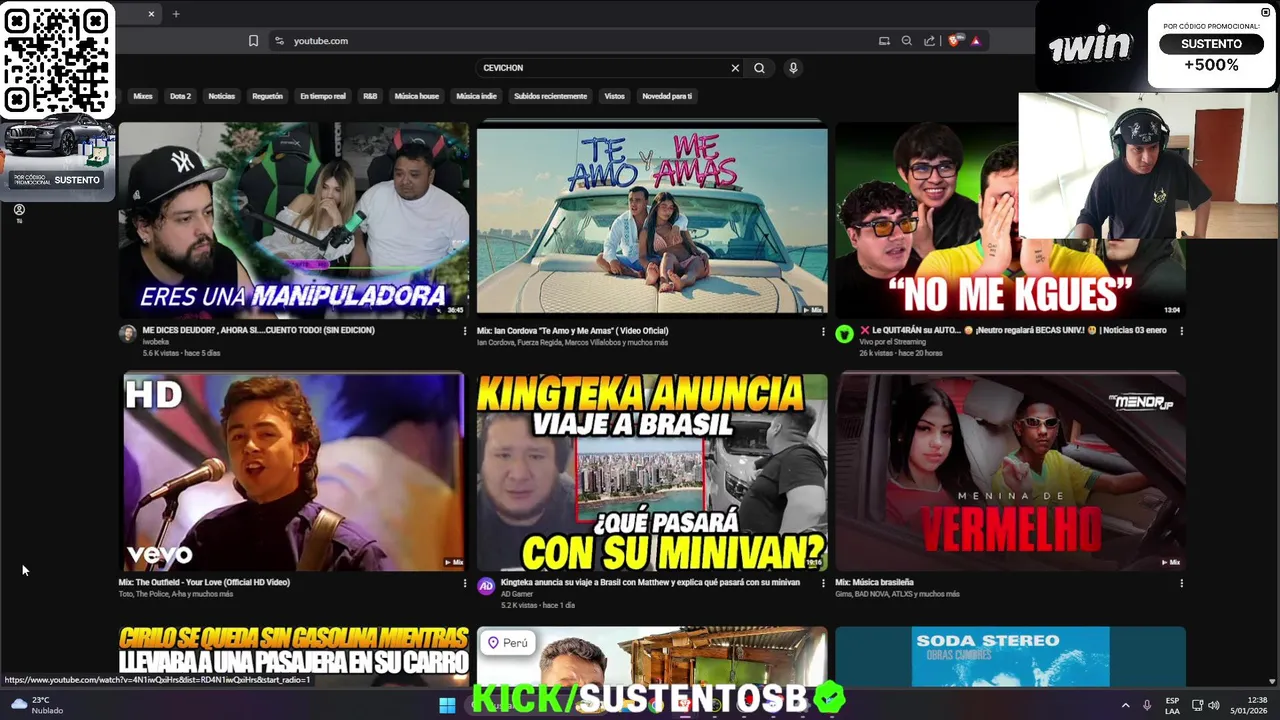
Task: Select the Mixes filter chip
Action: click(143, 96)
